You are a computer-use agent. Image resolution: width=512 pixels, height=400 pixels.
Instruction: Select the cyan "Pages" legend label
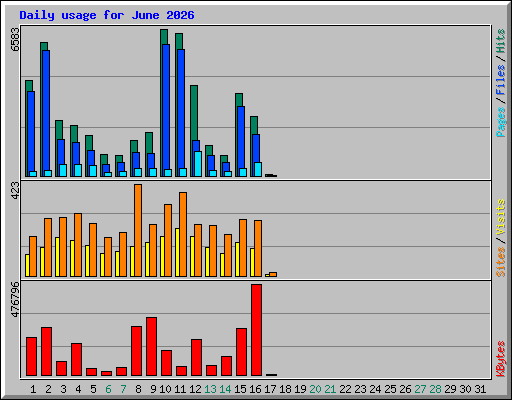pyautogui.click(x=501, y=122)
